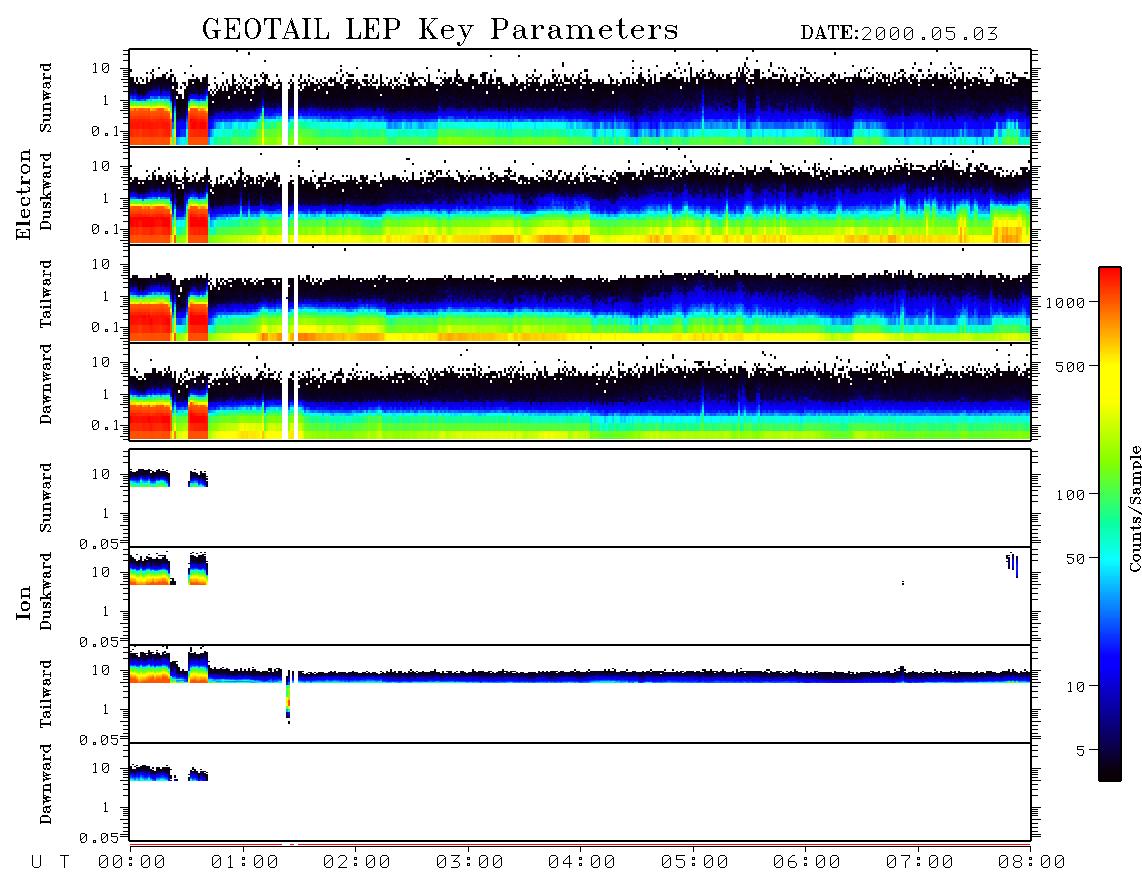Screen dimensions: 1142x880
Task: Click the Electron Dawnward panel label
Action: click(46, 385)
